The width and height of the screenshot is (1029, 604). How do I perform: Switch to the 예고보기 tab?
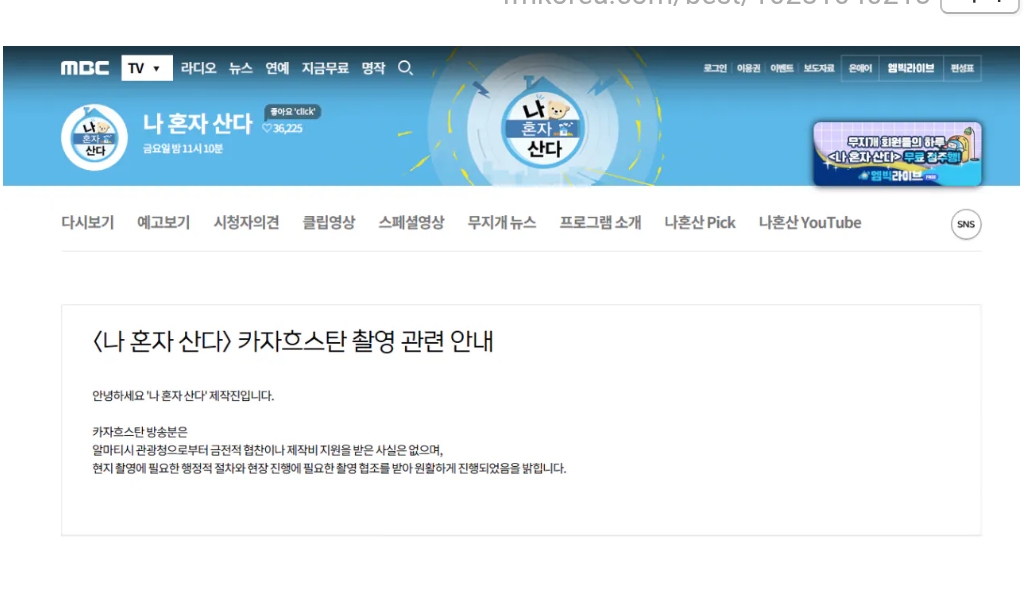point(163,223)
